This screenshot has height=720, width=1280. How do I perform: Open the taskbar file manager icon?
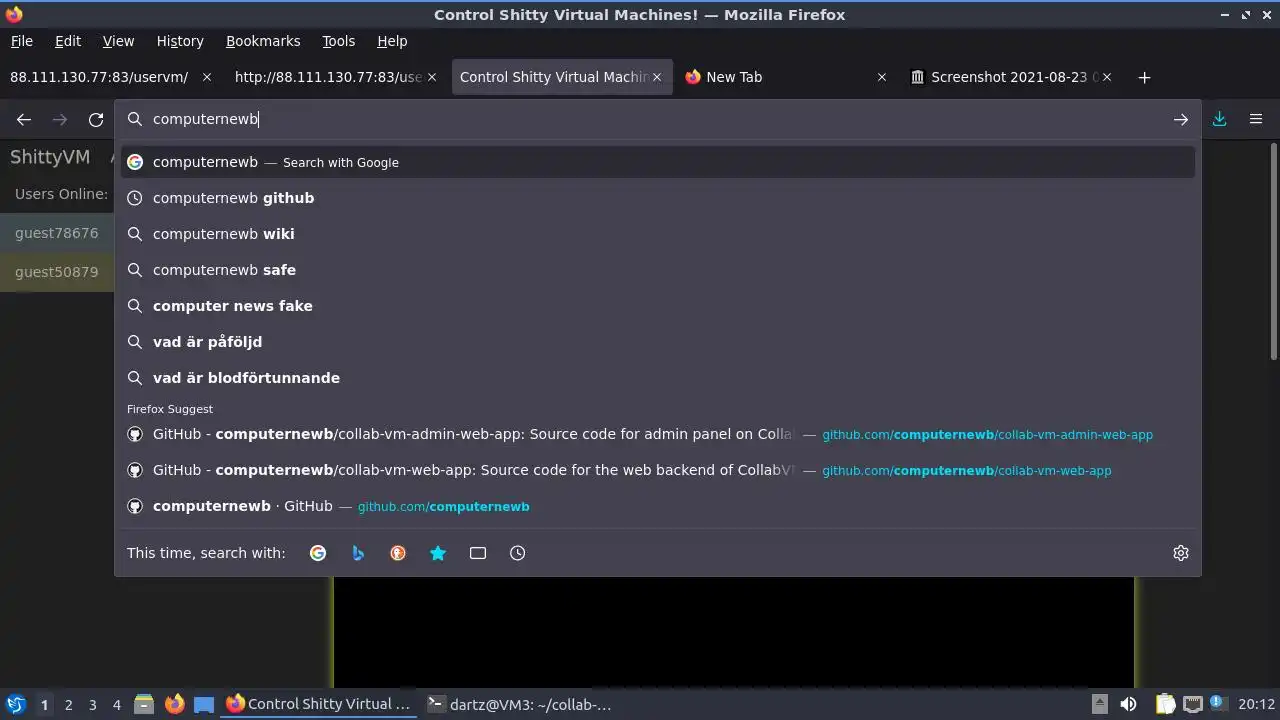[x=144, y=704]
